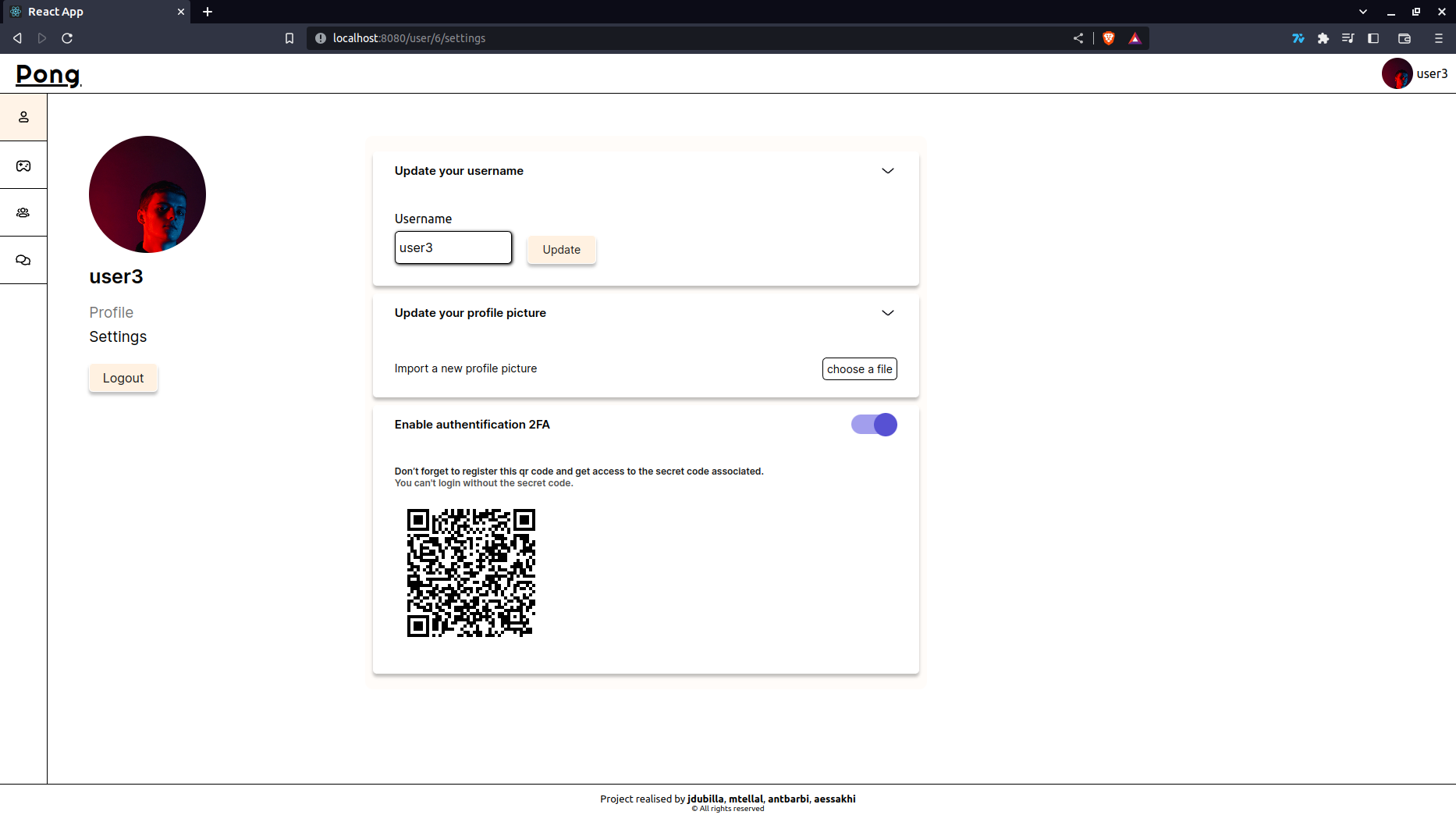Click the share icon in address bar
This screenshot has width=1456, height=822.
tap(1078, 38)
